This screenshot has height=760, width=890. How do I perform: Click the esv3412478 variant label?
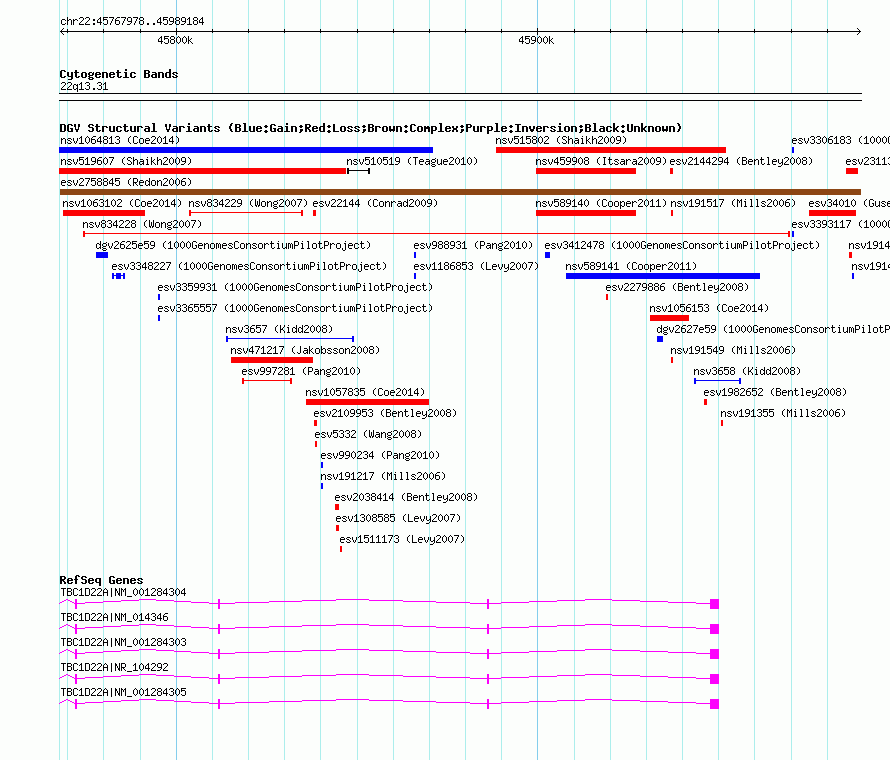tap(682, 245)
